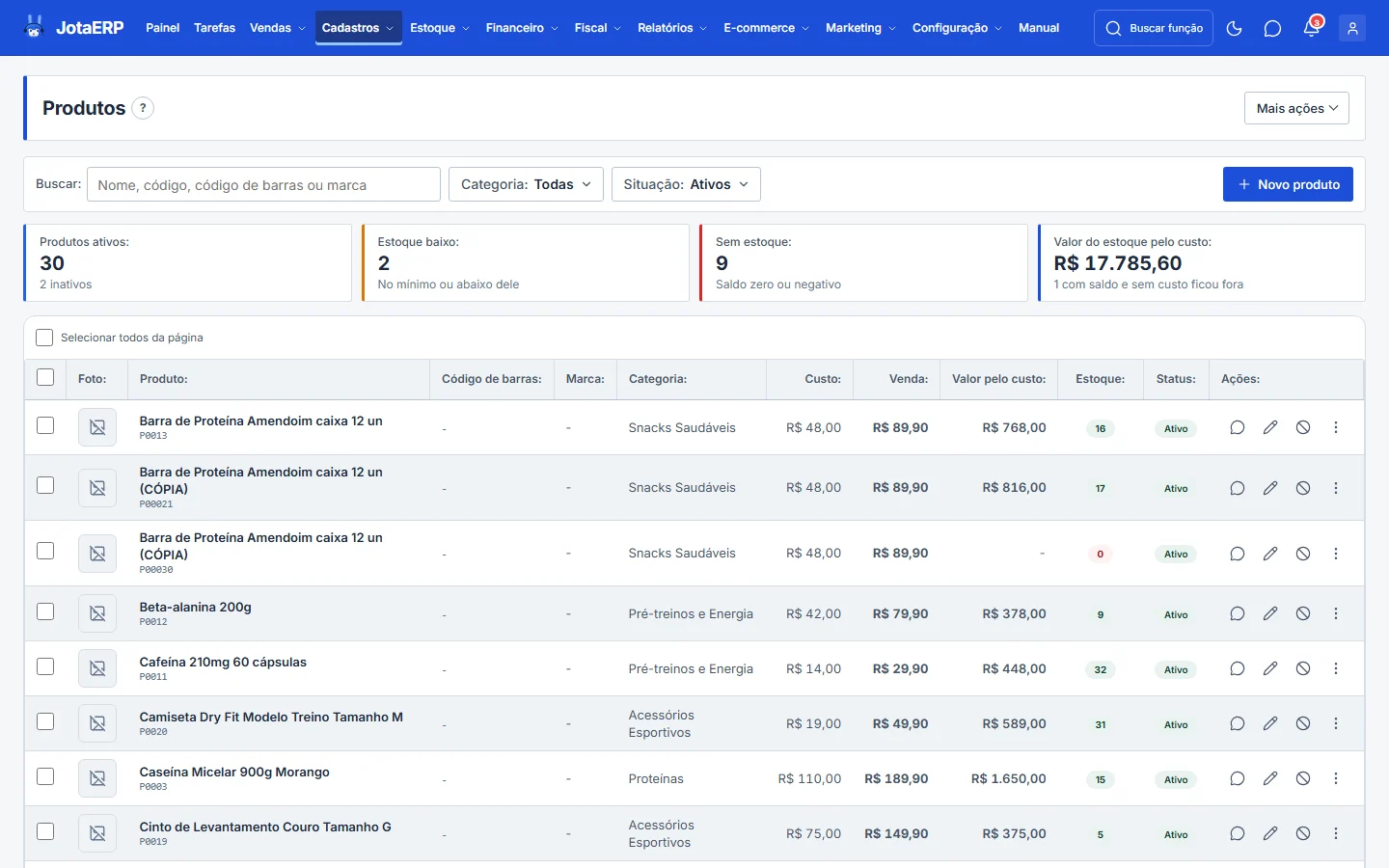This screenshot has width=1389, height=868.
Task: Deactivate Cinto de Levantamento Couro product
Action: coord(1303,833)
